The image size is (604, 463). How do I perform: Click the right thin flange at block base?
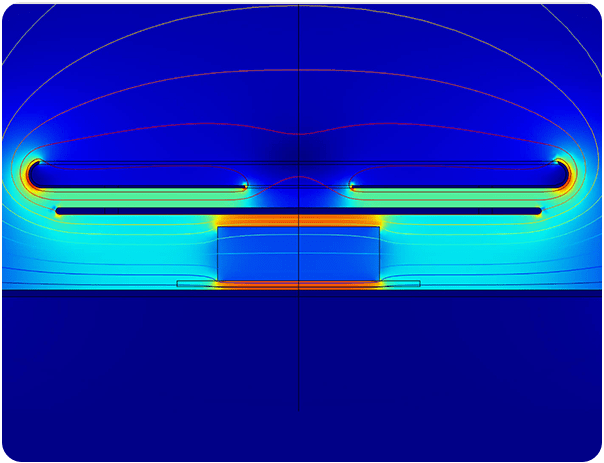pos(401,284)
